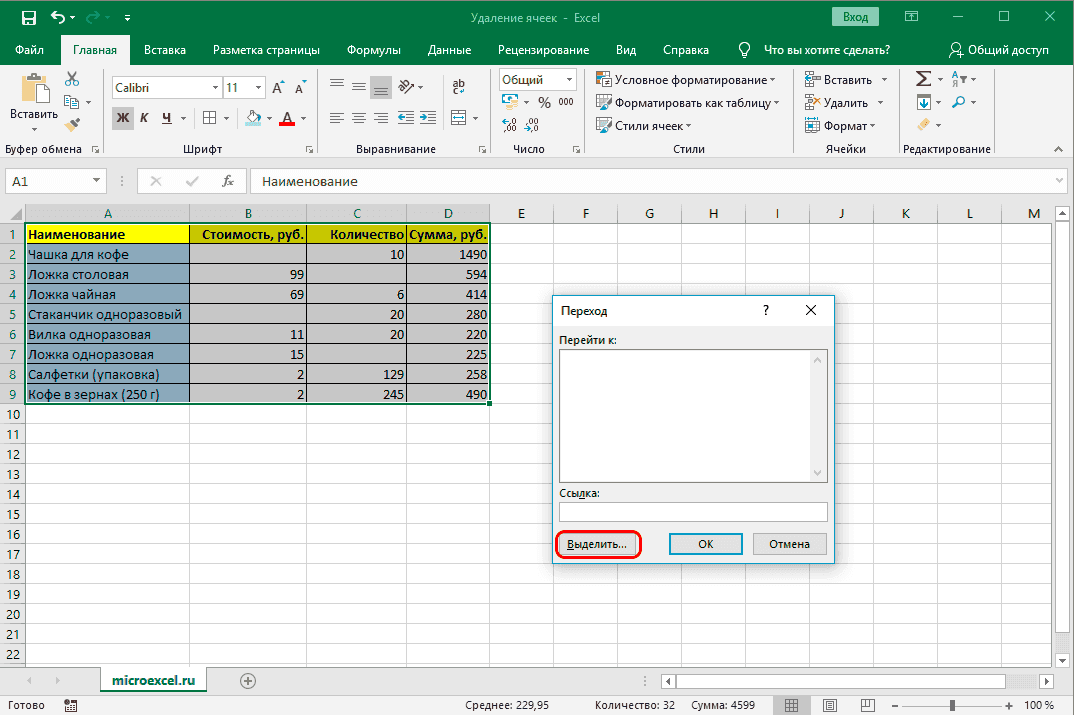Click the red font color swatch
The image size is (1074, 715).
(x=287, y=119)
